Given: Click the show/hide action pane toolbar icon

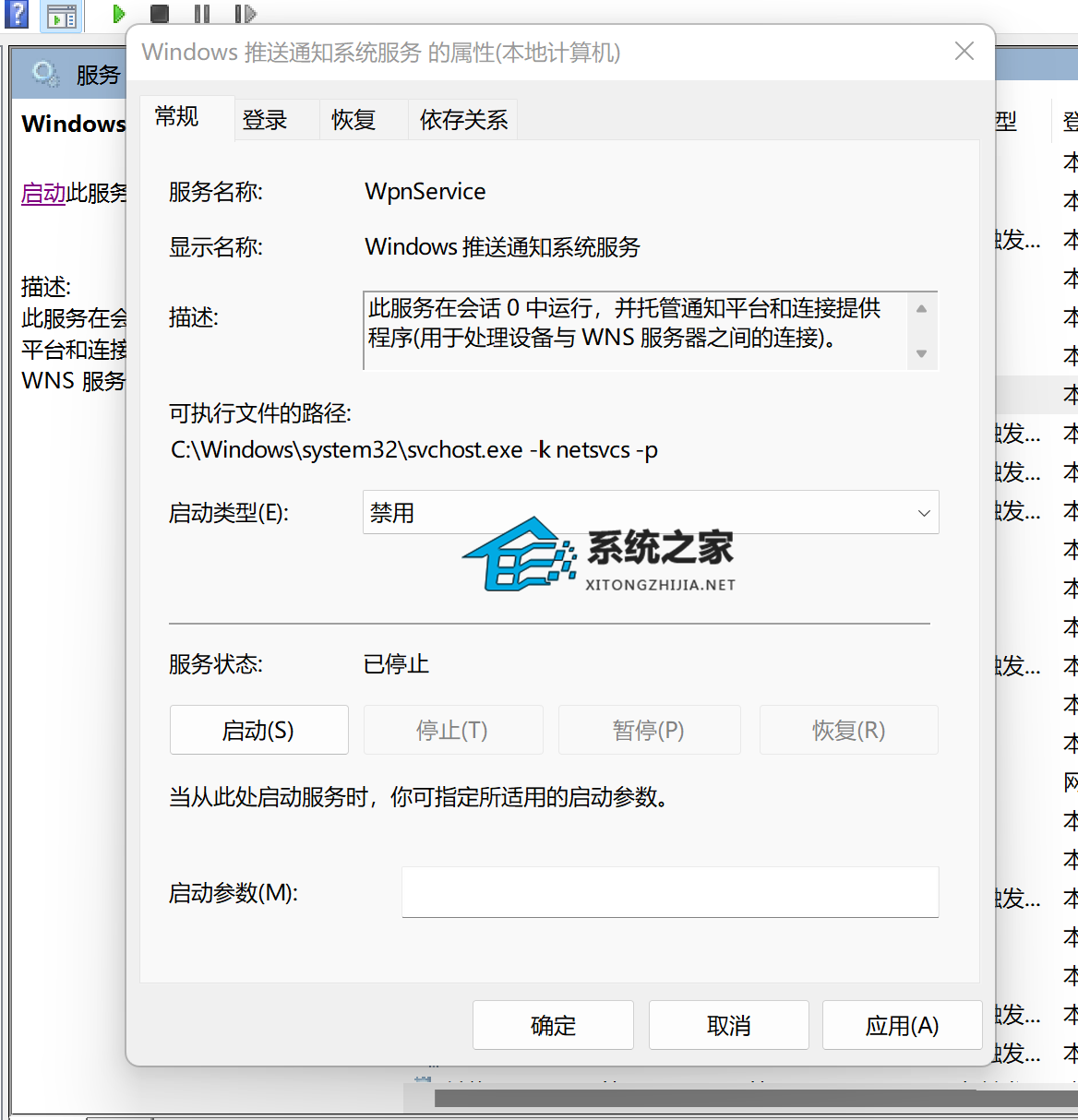Looking at the screenshot, I should point(62,14).
